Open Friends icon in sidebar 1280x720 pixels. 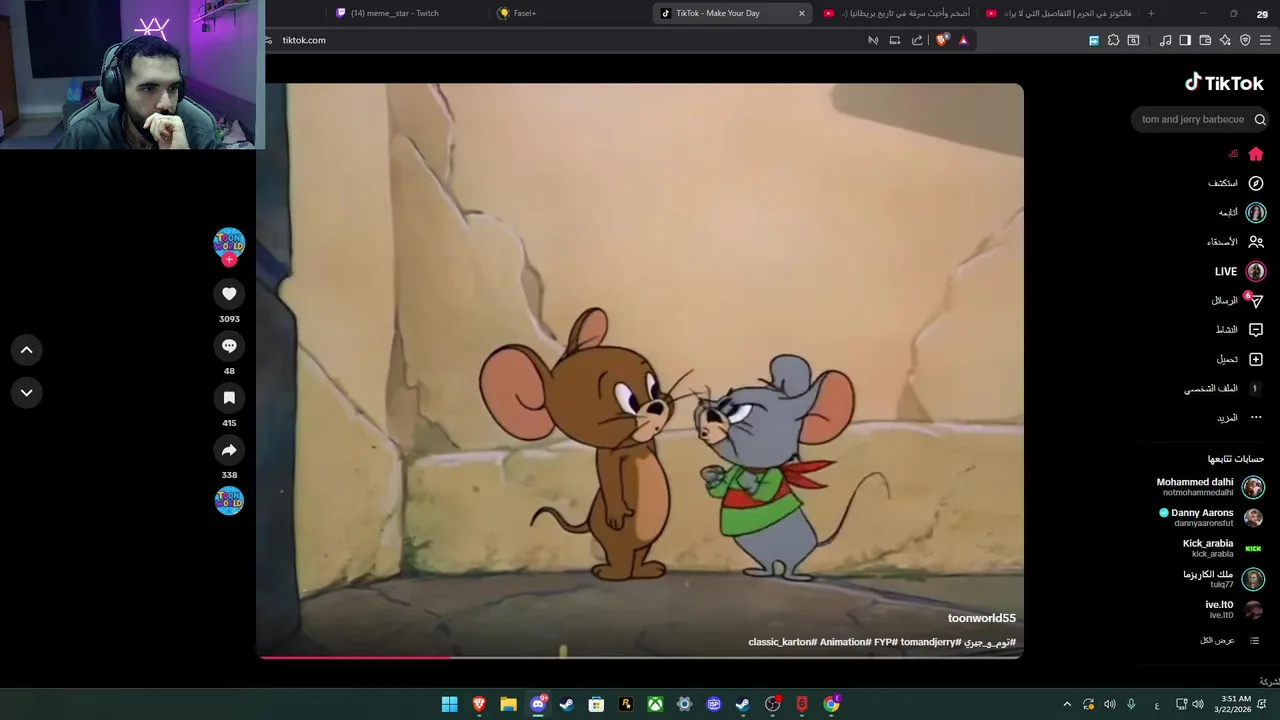(1256, 242)
